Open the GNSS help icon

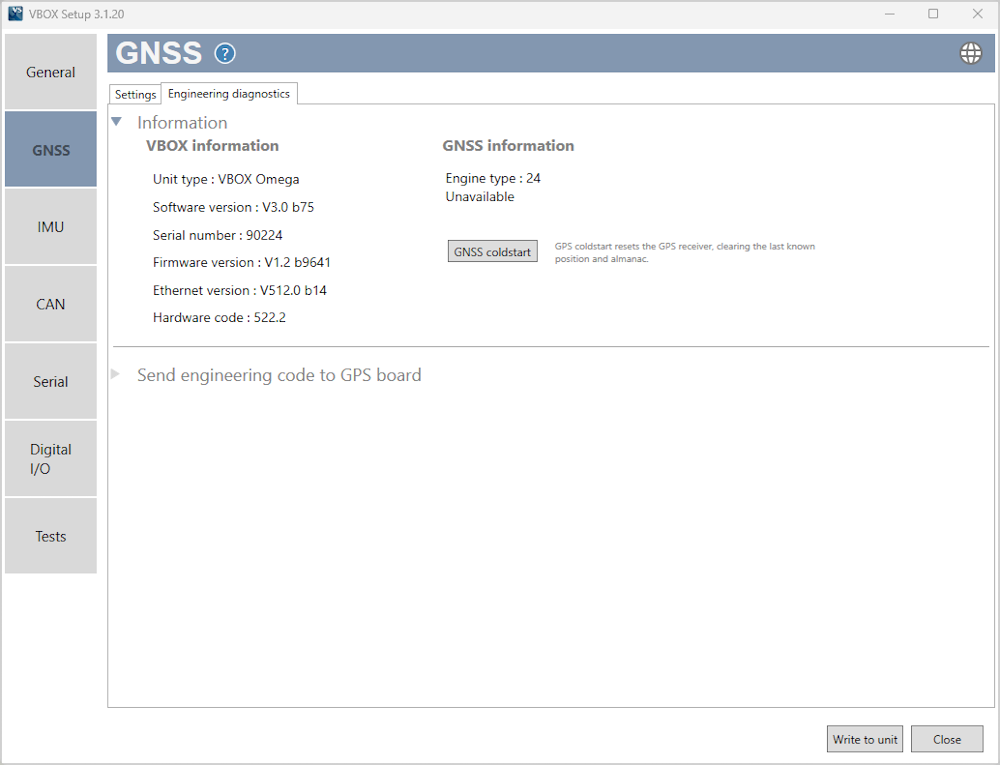click(224, 54)
